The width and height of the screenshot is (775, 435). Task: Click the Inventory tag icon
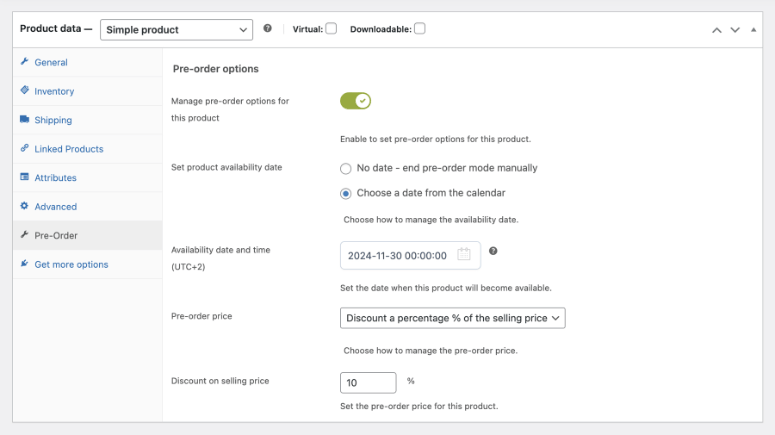[24, 90]
